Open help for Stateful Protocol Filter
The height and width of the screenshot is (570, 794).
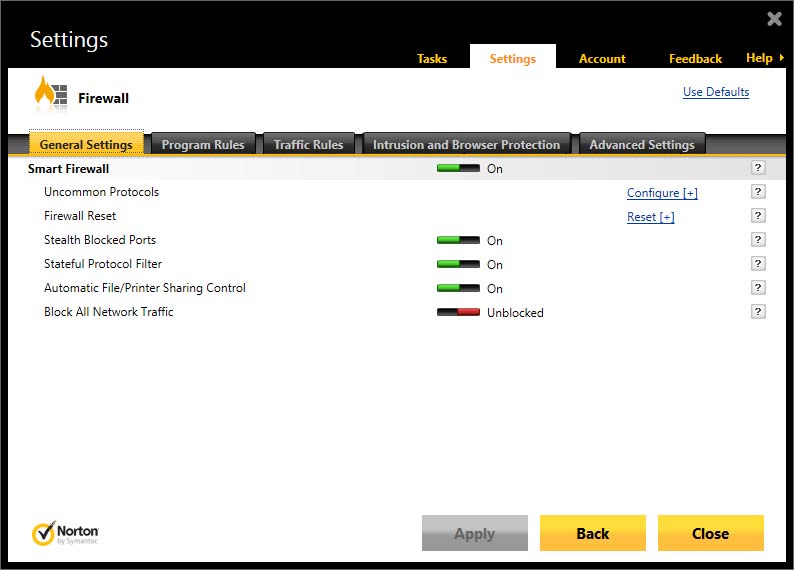758,264
